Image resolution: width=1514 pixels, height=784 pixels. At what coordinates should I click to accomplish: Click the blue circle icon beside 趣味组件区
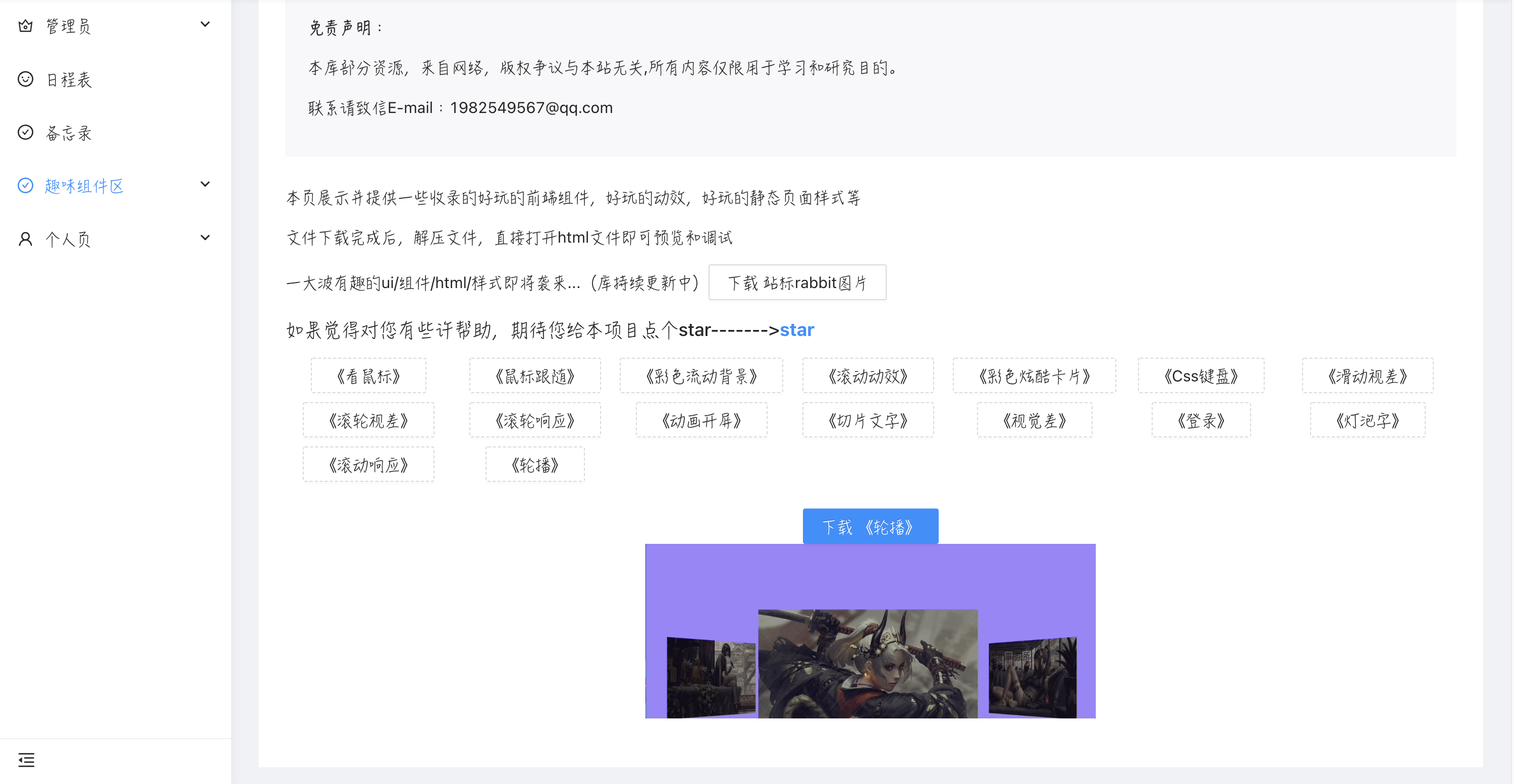(x=25, y=186)
